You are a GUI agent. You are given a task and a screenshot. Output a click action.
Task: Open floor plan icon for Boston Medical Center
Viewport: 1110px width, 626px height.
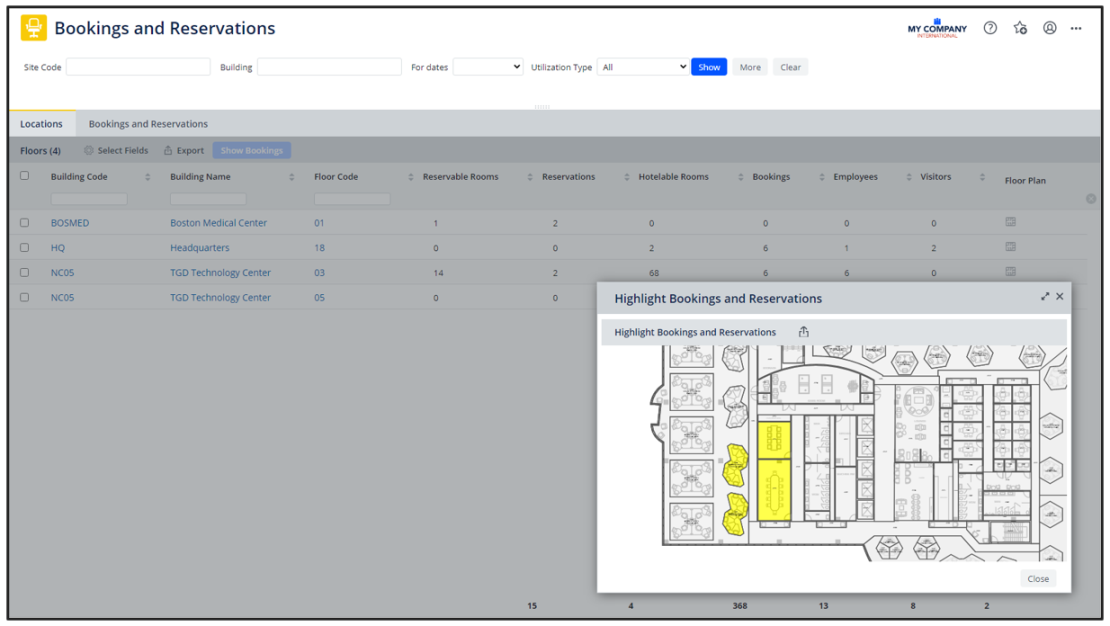pos(1011,222)
